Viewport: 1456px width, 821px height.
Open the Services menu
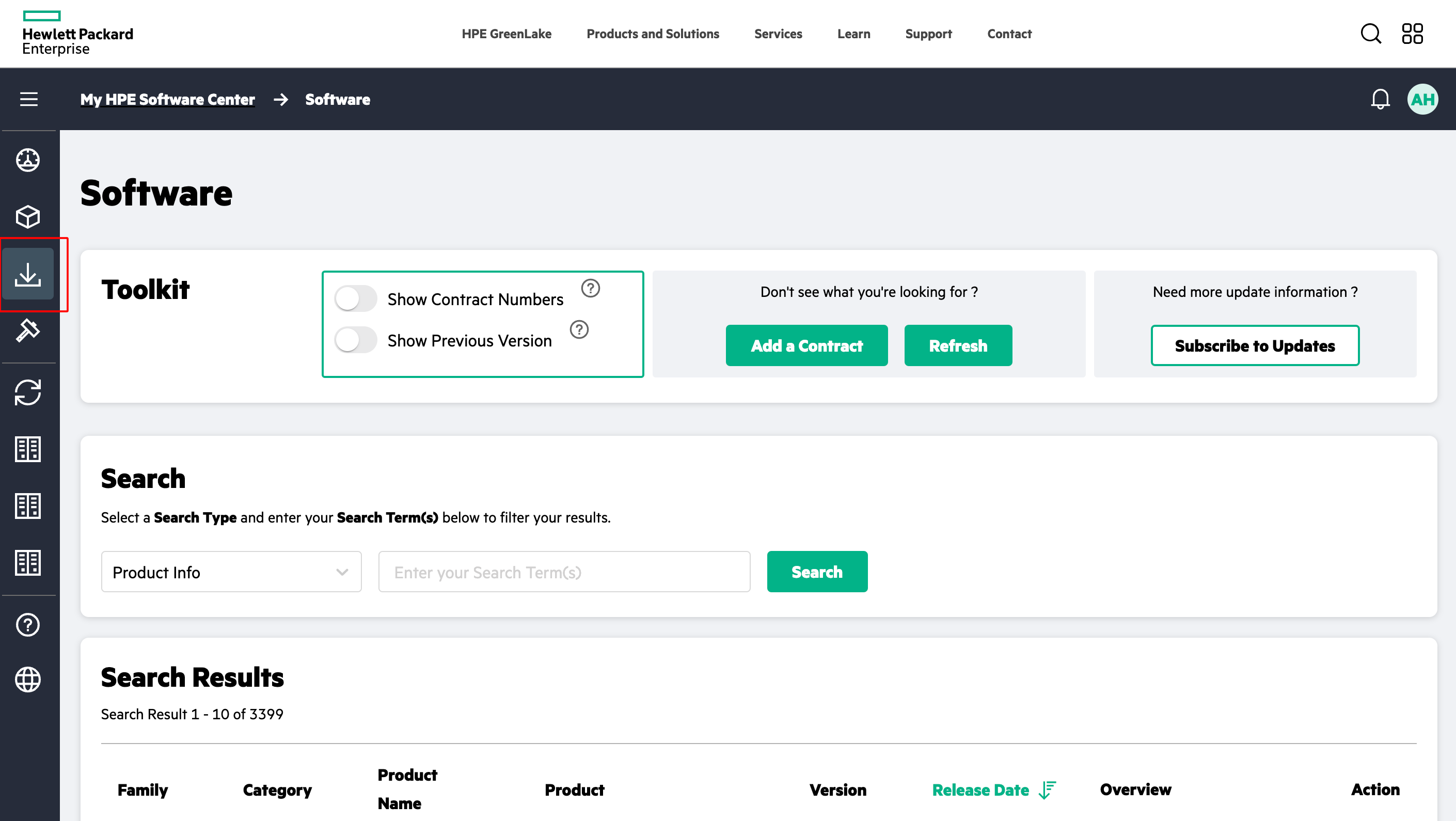click(x=778, y=34)
